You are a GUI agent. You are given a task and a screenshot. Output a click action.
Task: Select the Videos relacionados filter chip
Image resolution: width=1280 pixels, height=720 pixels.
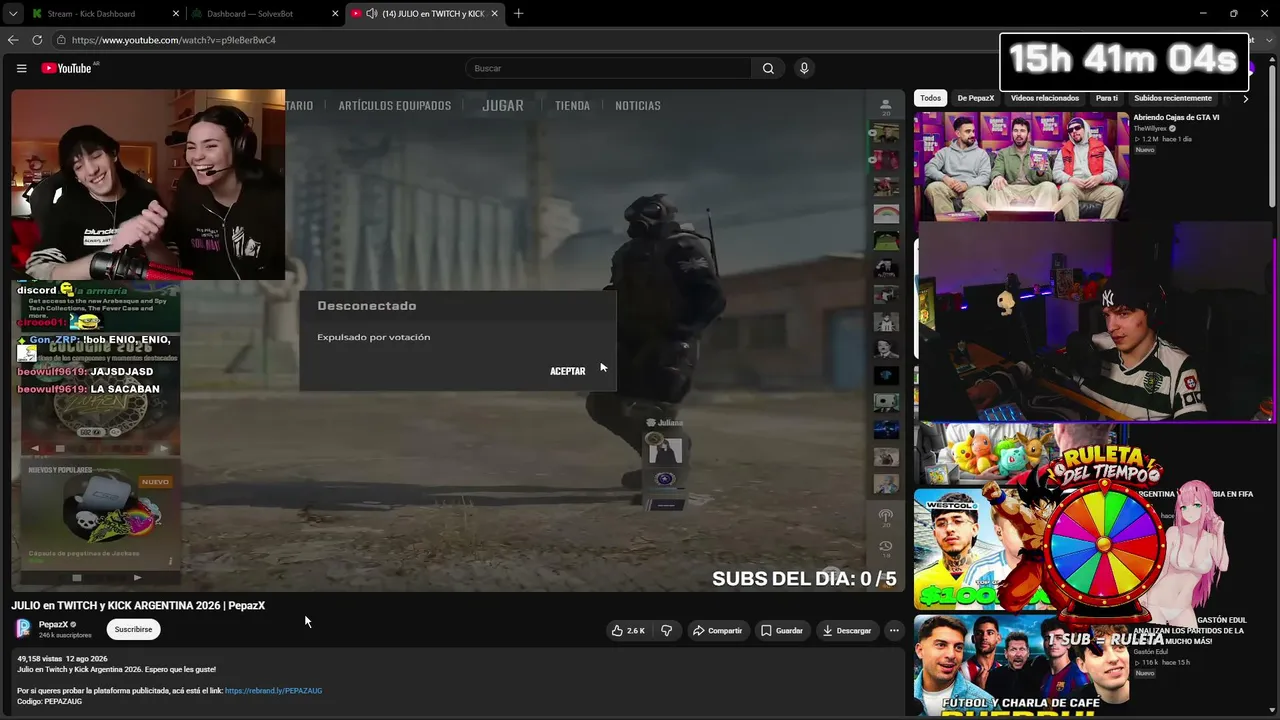pos(1045,98)
